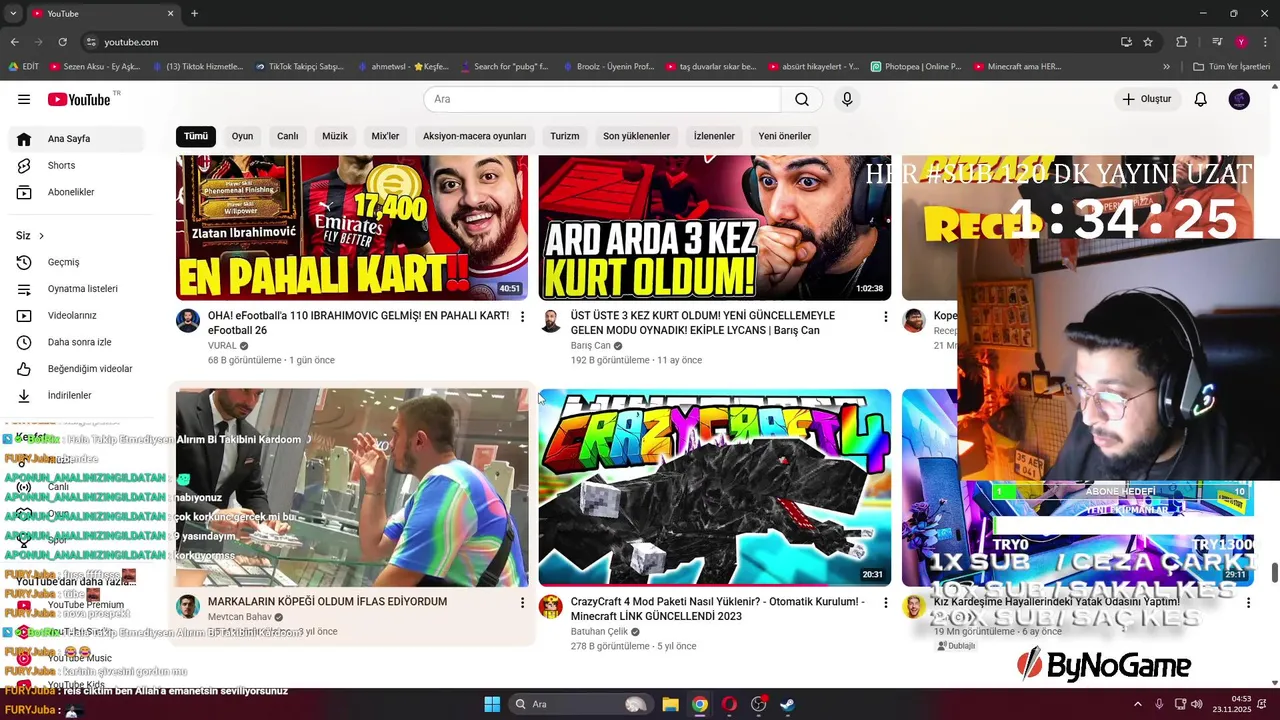1280x720 pixels.
Task: Bookmark this page with the star
Action: coord(1148,42)
